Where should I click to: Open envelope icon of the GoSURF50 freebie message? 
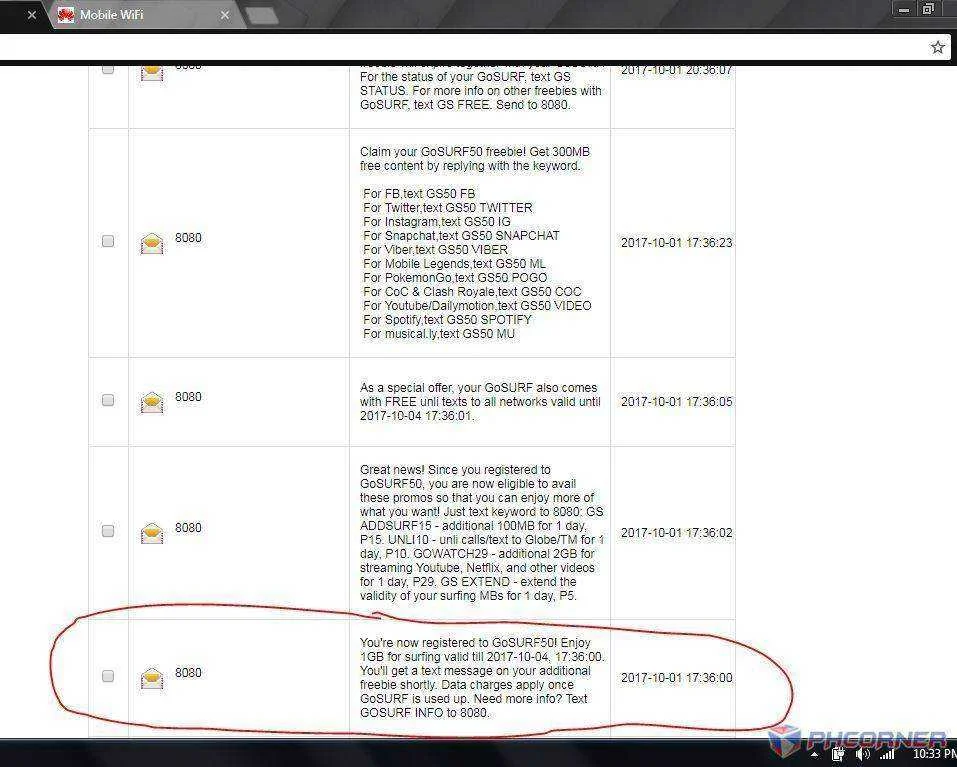click(152, 243)
